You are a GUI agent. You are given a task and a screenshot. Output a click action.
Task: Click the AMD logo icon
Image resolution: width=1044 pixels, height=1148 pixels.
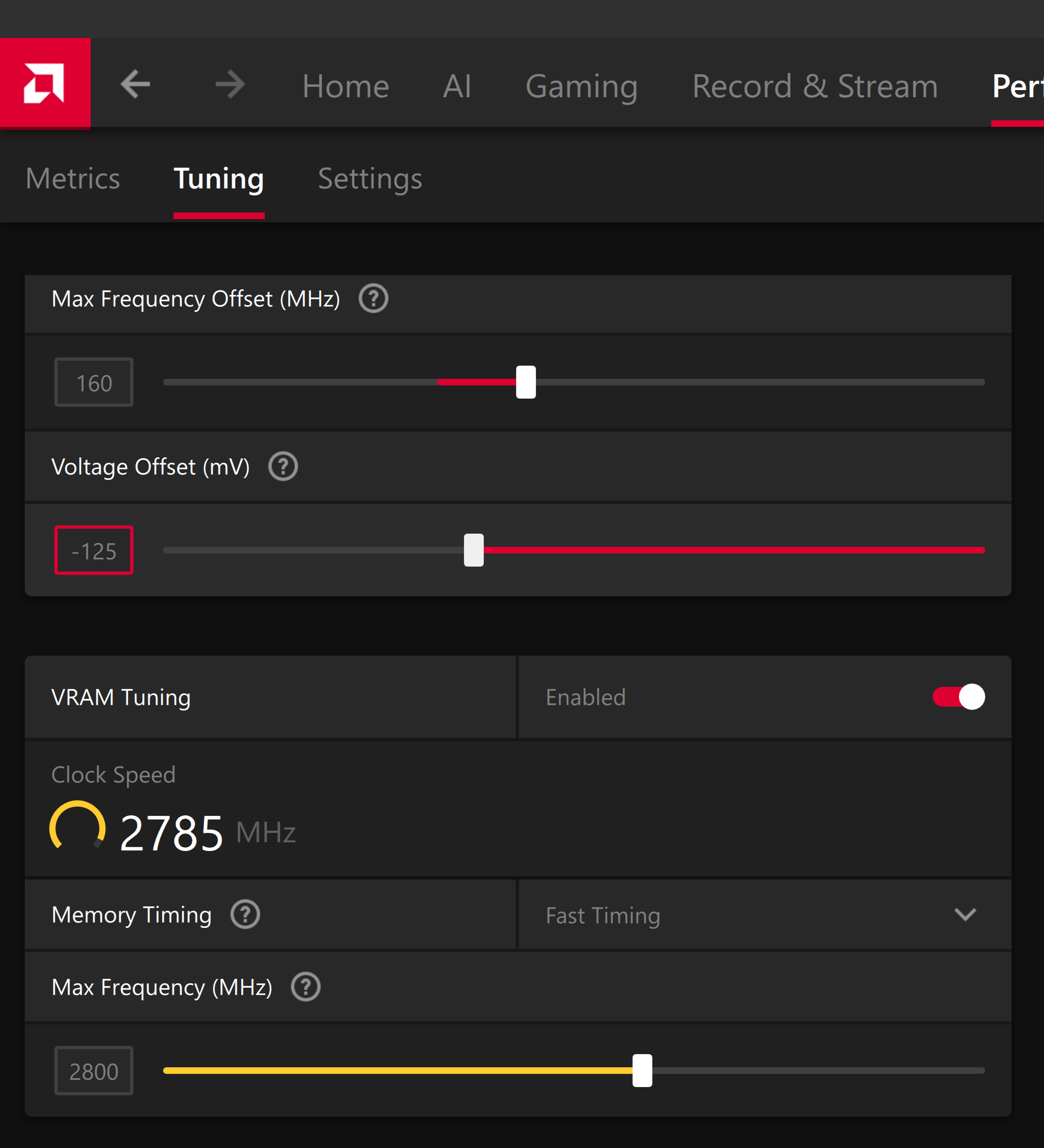pyautogui.click(x=44, y=83)
